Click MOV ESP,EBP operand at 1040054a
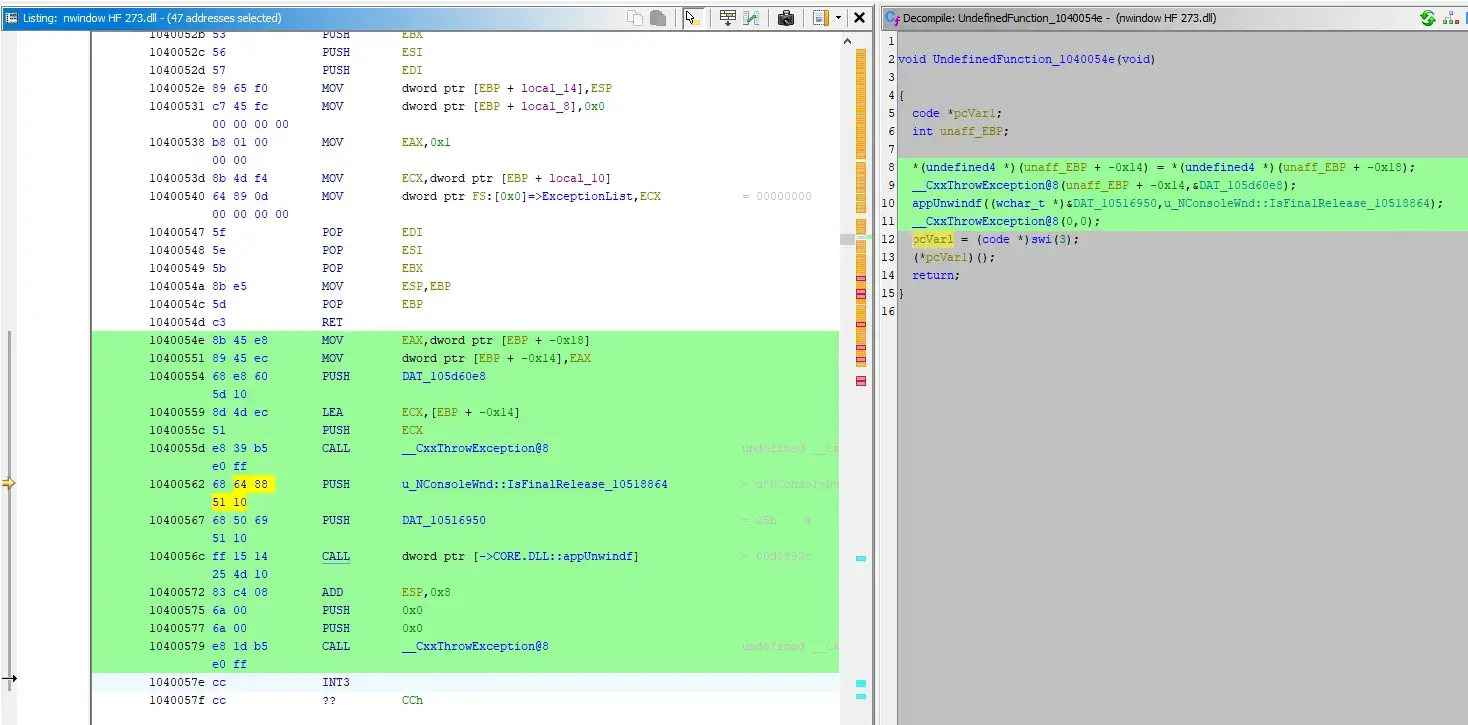The image size is (1468, 725). [x=426, y=286]
